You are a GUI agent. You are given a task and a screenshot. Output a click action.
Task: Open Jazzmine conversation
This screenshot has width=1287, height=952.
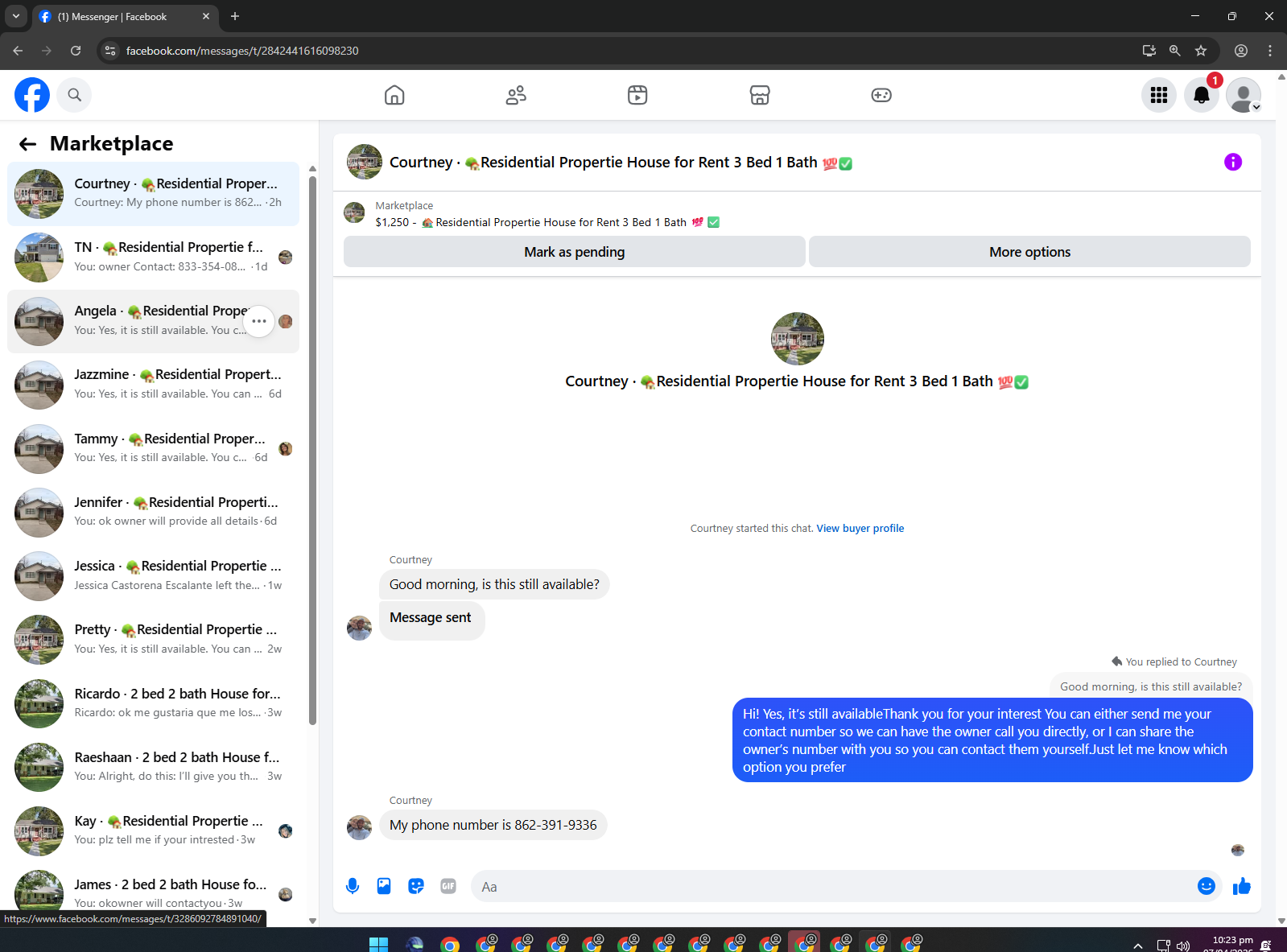[153, 385]
